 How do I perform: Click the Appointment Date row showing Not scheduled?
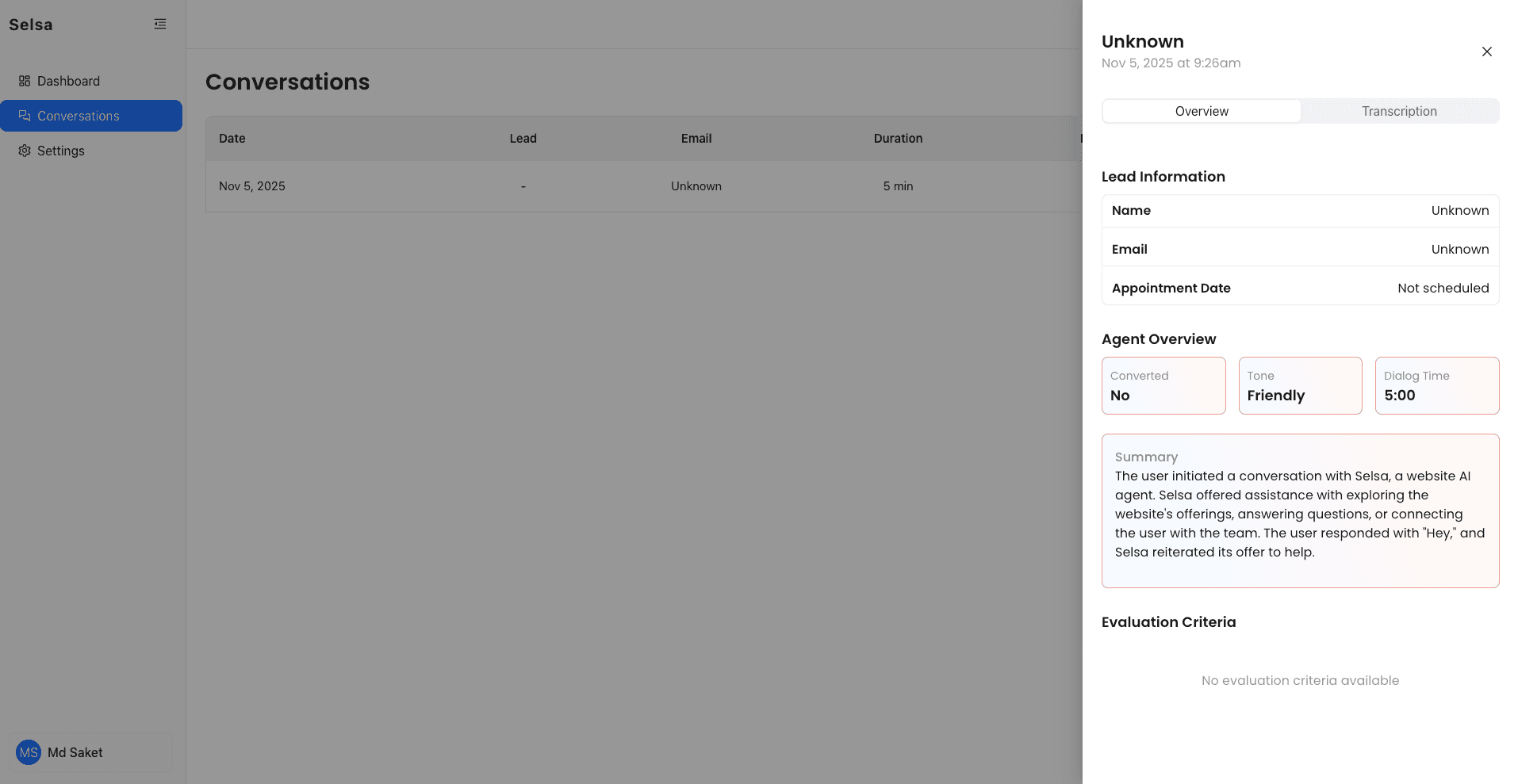click(x=1300, y=287)
